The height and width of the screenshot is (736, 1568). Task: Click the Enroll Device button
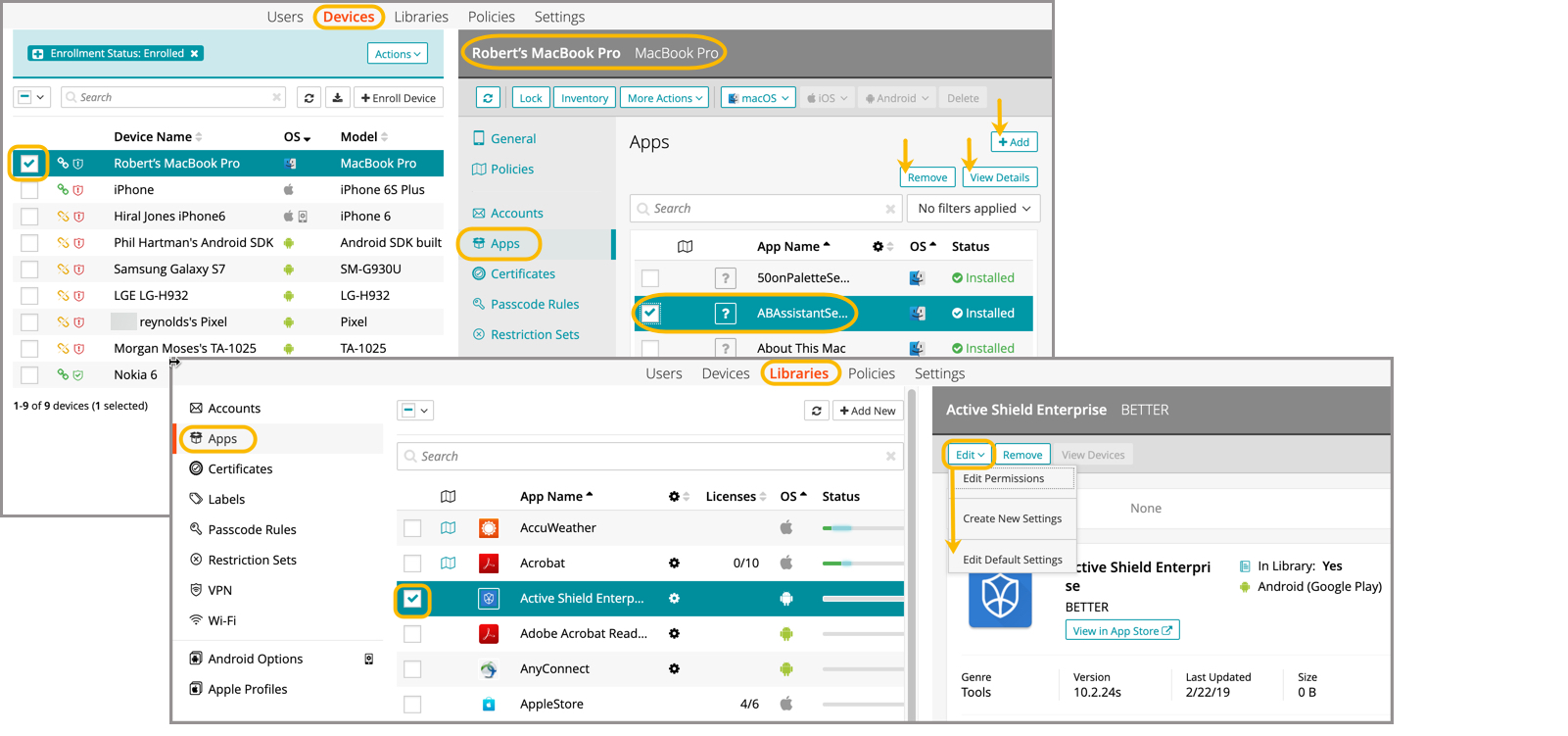399,98
